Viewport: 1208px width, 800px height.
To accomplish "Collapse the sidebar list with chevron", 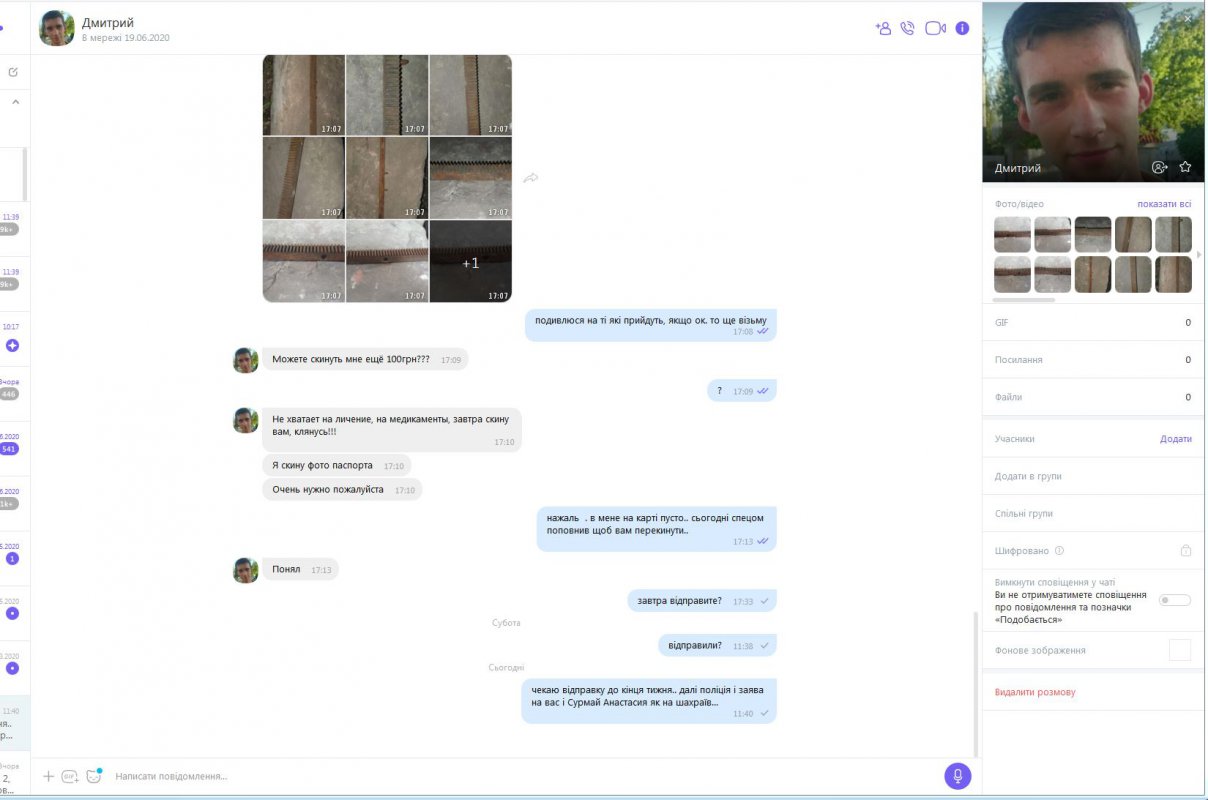I will tap(15, 101).
